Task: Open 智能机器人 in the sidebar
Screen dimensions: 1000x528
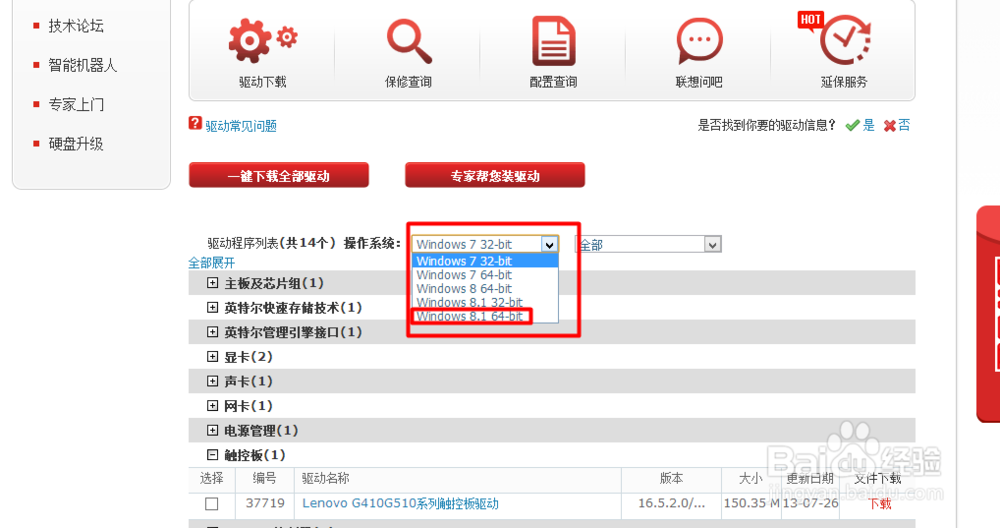Action: [83, 65]
